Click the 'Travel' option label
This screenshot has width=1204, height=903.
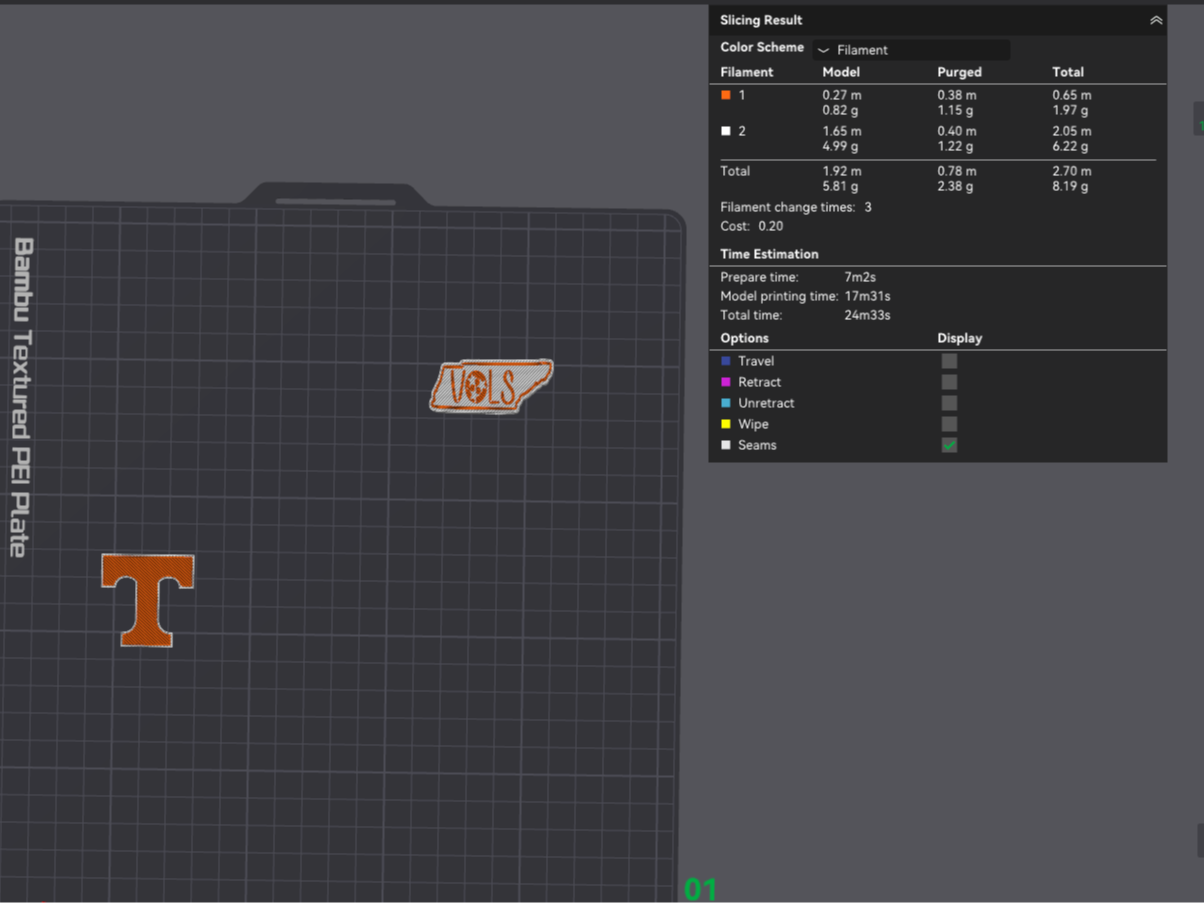[x=756, y=361]
